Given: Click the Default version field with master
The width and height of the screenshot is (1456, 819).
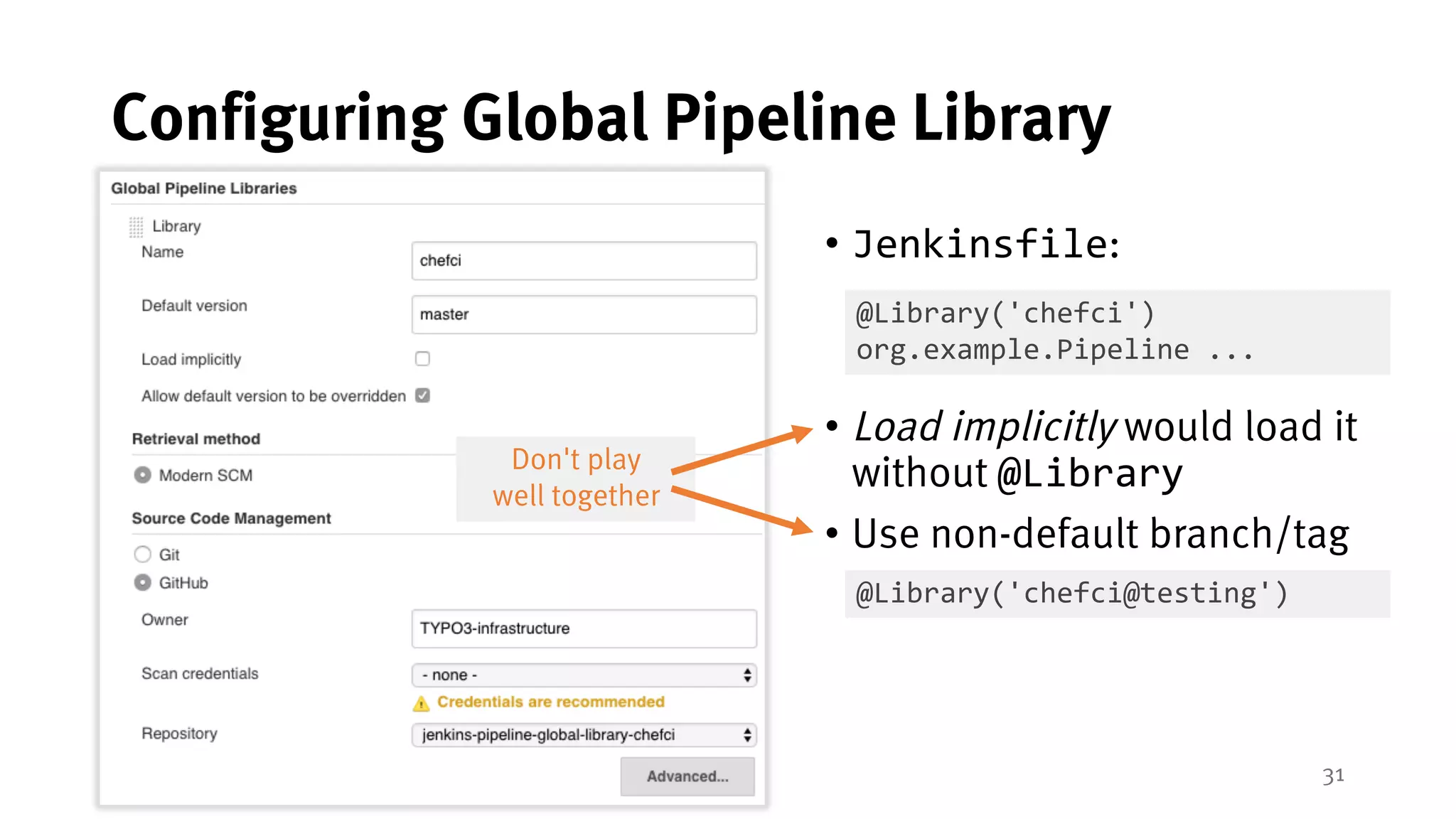Looking at the screenshot, I should point(584,314).
